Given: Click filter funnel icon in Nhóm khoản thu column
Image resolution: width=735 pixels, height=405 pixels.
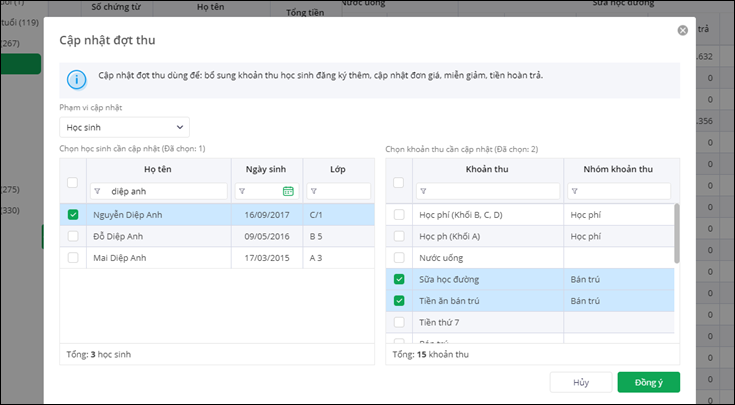Looking at the screenshot, I should [574, 191].
